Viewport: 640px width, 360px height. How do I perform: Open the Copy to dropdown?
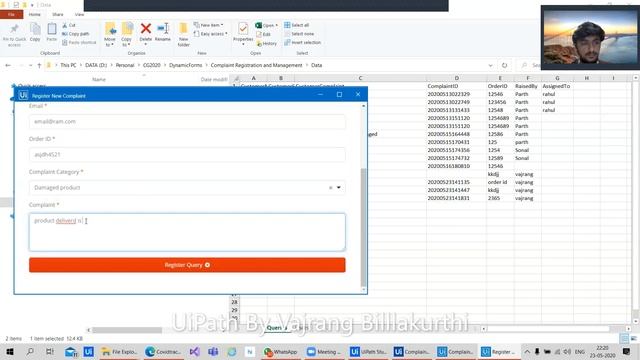coord(127,34)
